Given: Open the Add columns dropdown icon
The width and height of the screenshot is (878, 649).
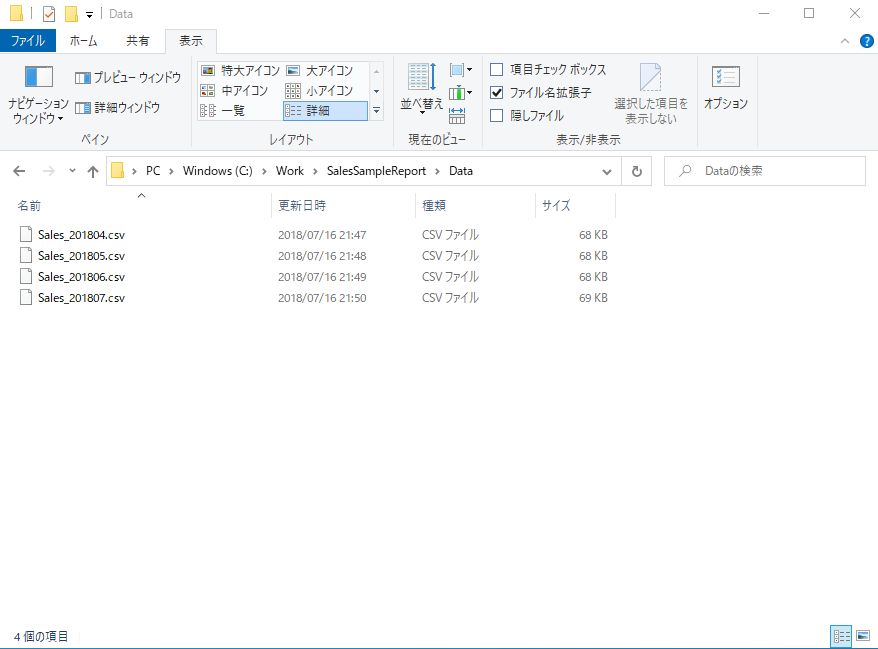Looking at the screenshot, I should click(x=460, y=92).
